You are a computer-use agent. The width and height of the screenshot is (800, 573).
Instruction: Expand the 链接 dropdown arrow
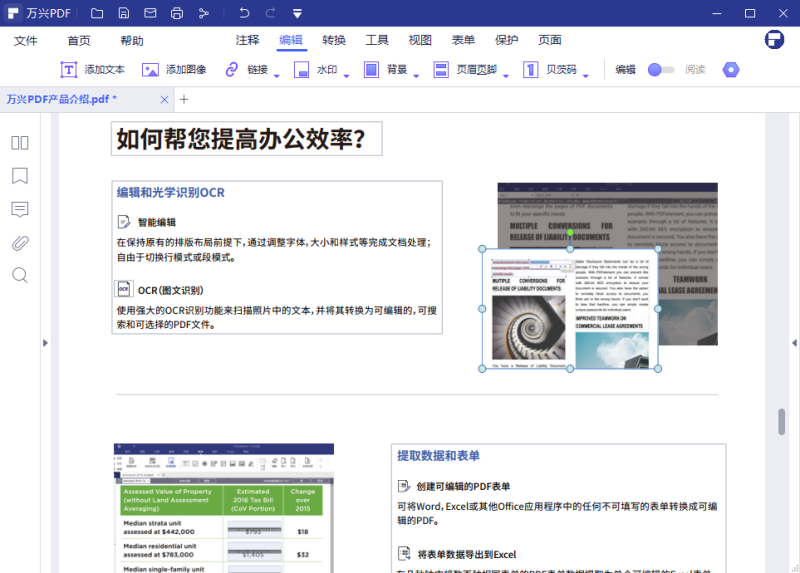coord(277,76)
